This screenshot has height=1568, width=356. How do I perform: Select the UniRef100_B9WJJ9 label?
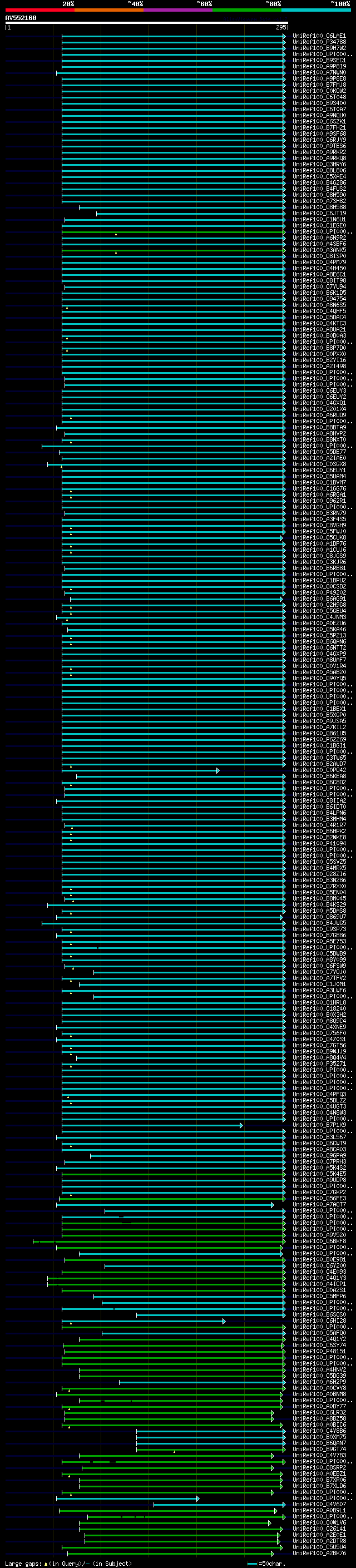pos(319,1052)
